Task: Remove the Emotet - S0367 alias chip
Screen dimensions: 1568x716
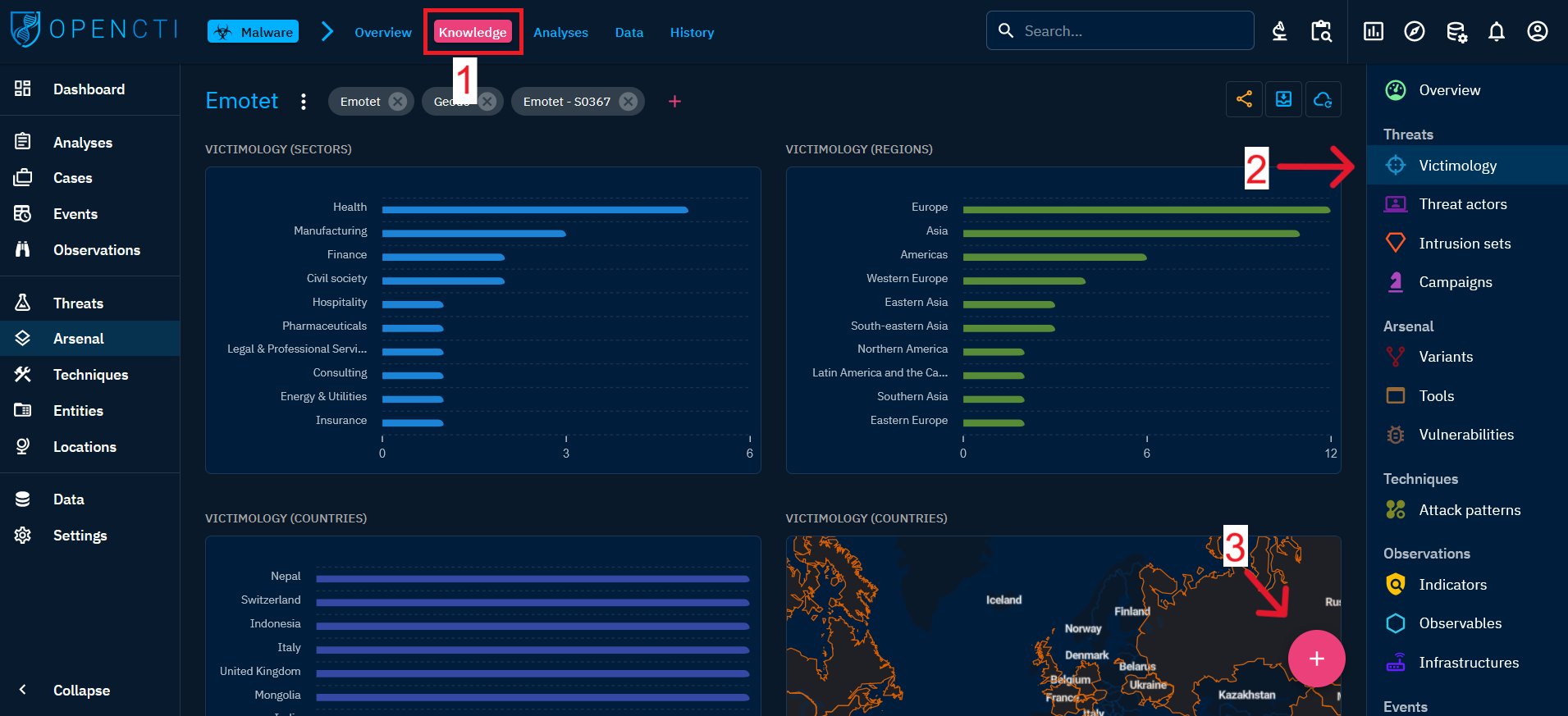Action: [x=628, y=102]
